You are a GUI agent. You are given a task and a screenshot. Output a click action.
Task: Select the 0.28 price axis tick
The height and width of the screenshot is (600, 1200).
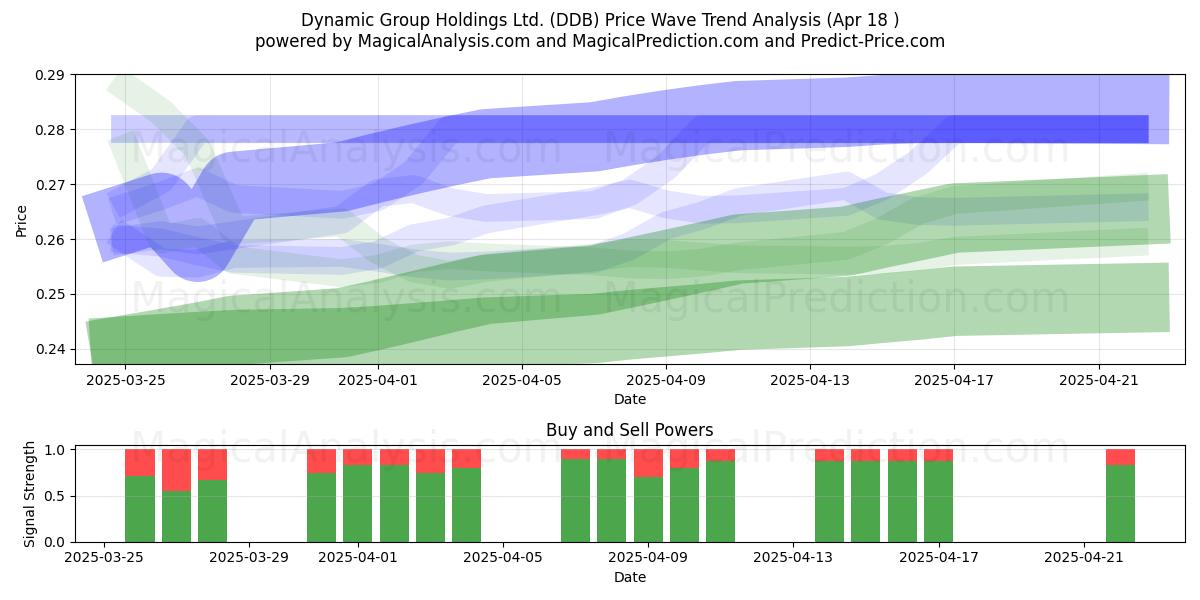pos(52,130)
